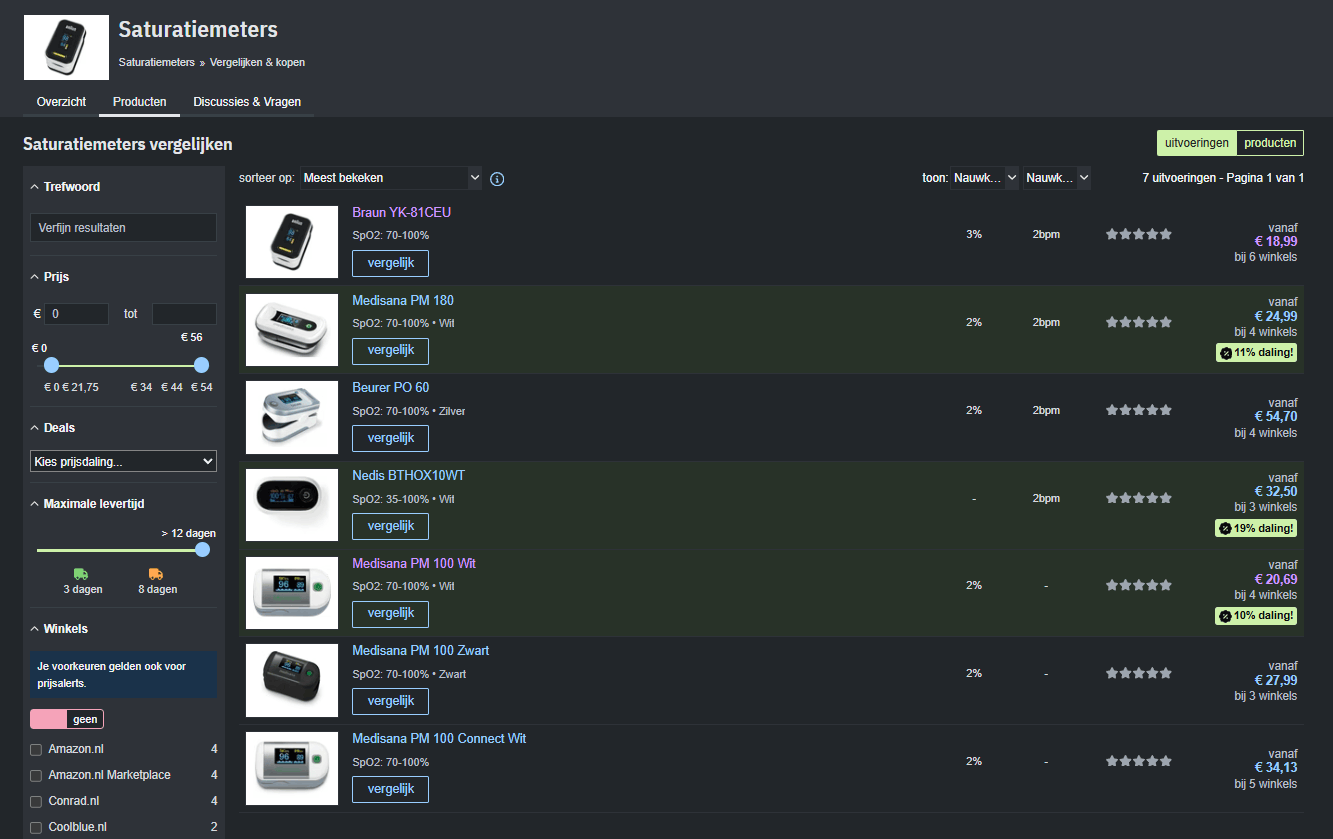Click the 10% daling price drop badge
Image resolution: width=1333 pixels, height=839 pixels.
coord(1256,616)
